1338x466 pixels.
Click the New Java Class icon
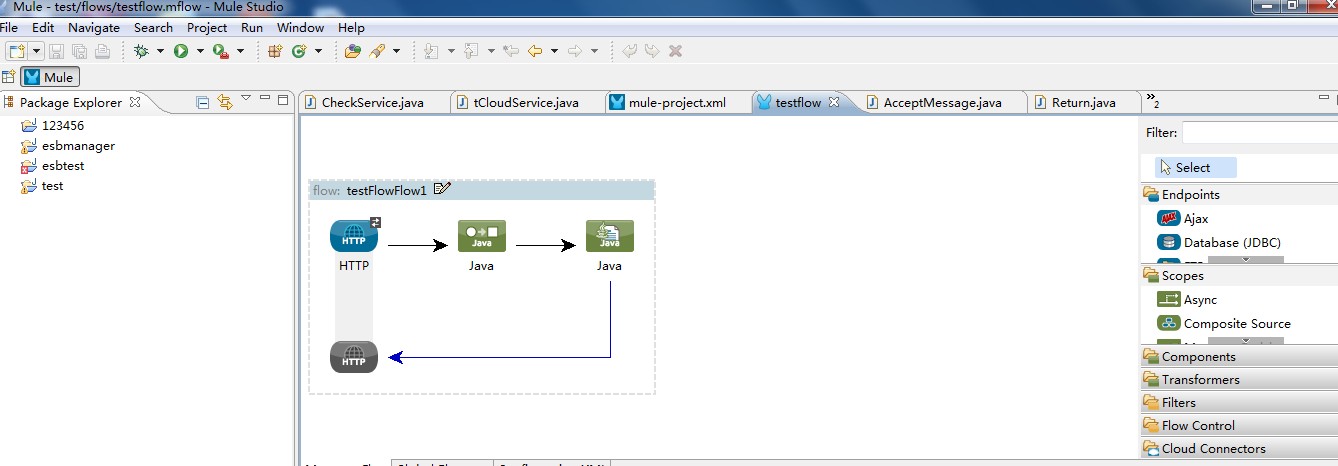click(298, 51)
